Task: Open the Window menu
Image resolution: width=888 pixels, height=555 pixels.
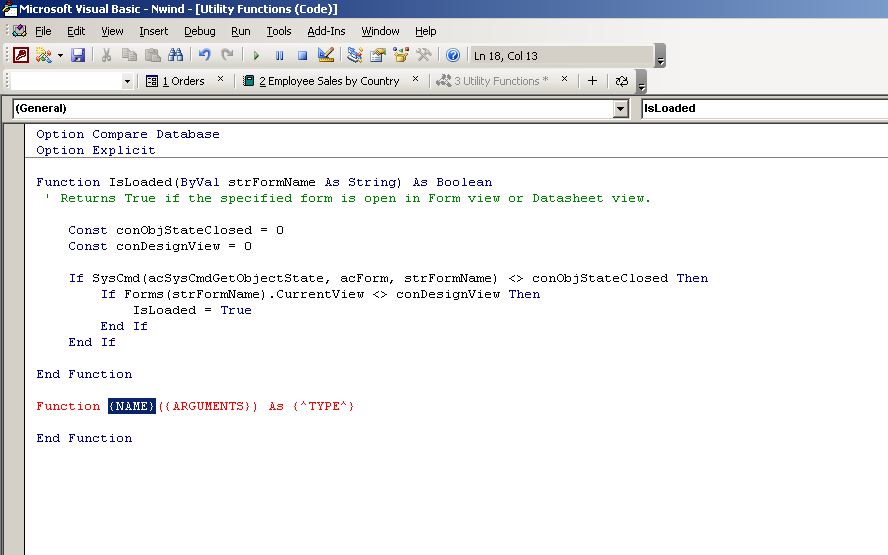Action: click(x=381, y=31)
